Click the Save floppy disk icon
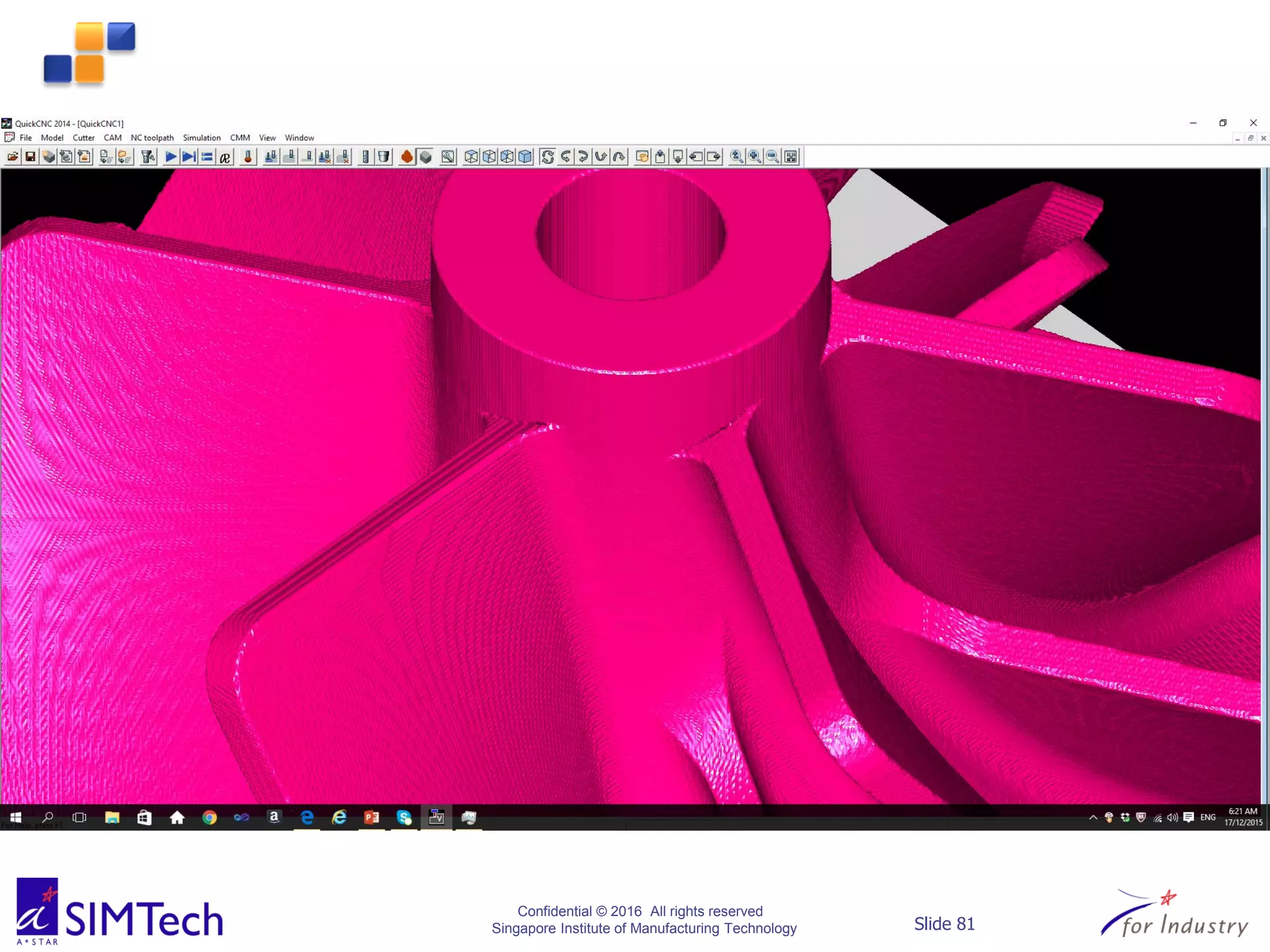Image resolution: width=1270 pixels, height=952 pixels. pos(30,157)
